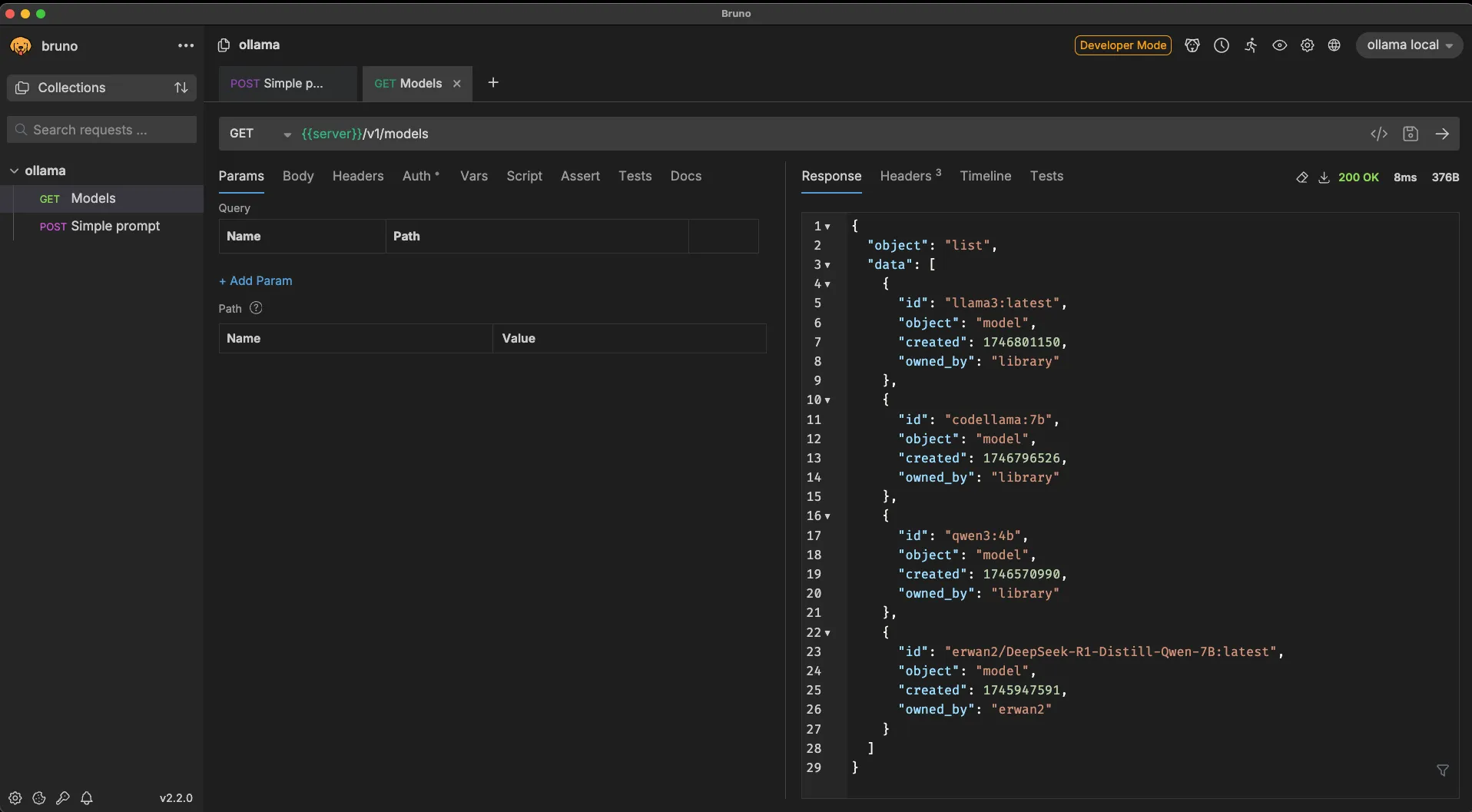Screen dimensions: 1472x812
Task: Open the response Tests tab
Action: [1046, 176]
